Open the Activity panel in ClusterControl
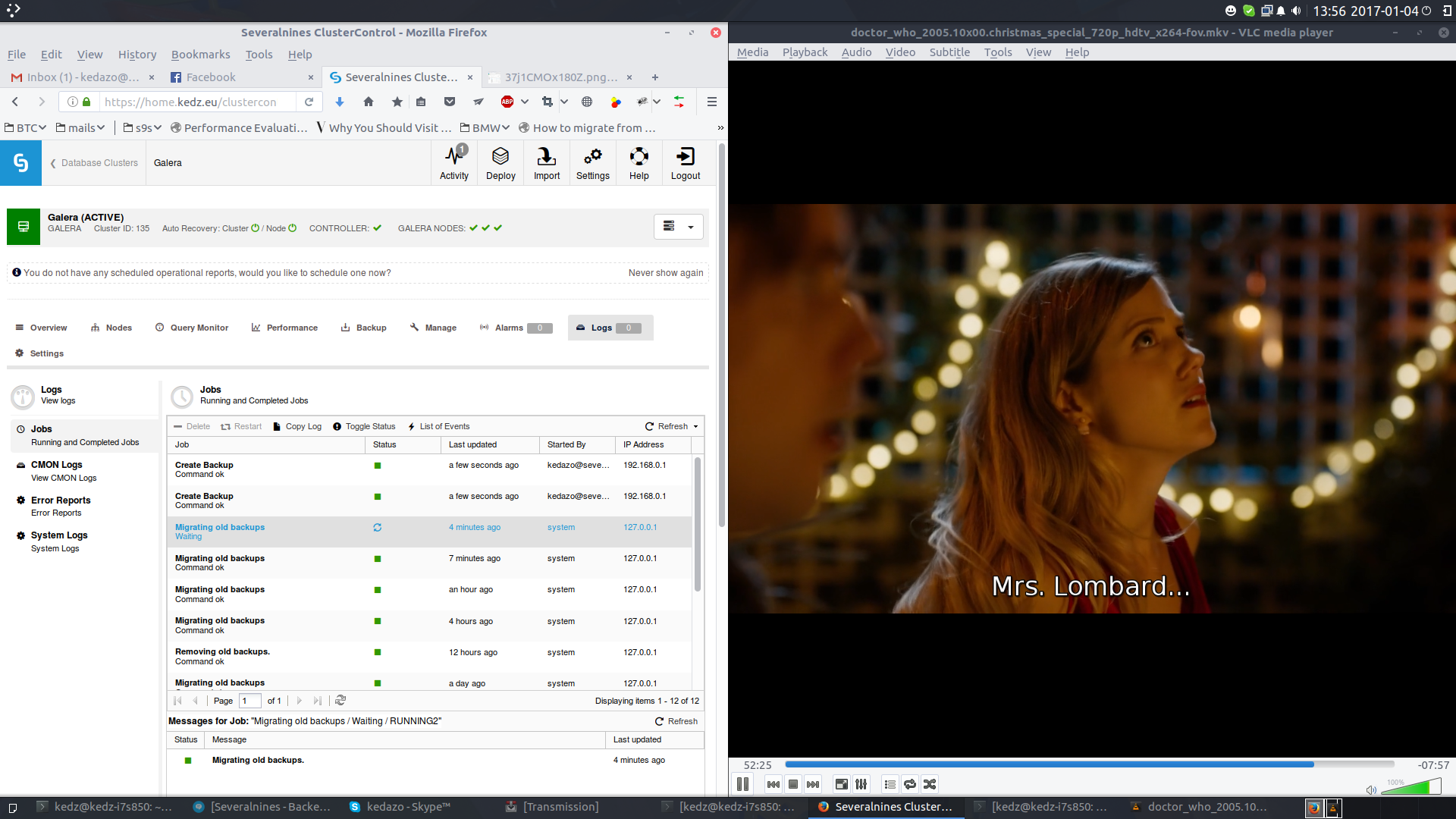1456x819 pixels. [454, 163]
